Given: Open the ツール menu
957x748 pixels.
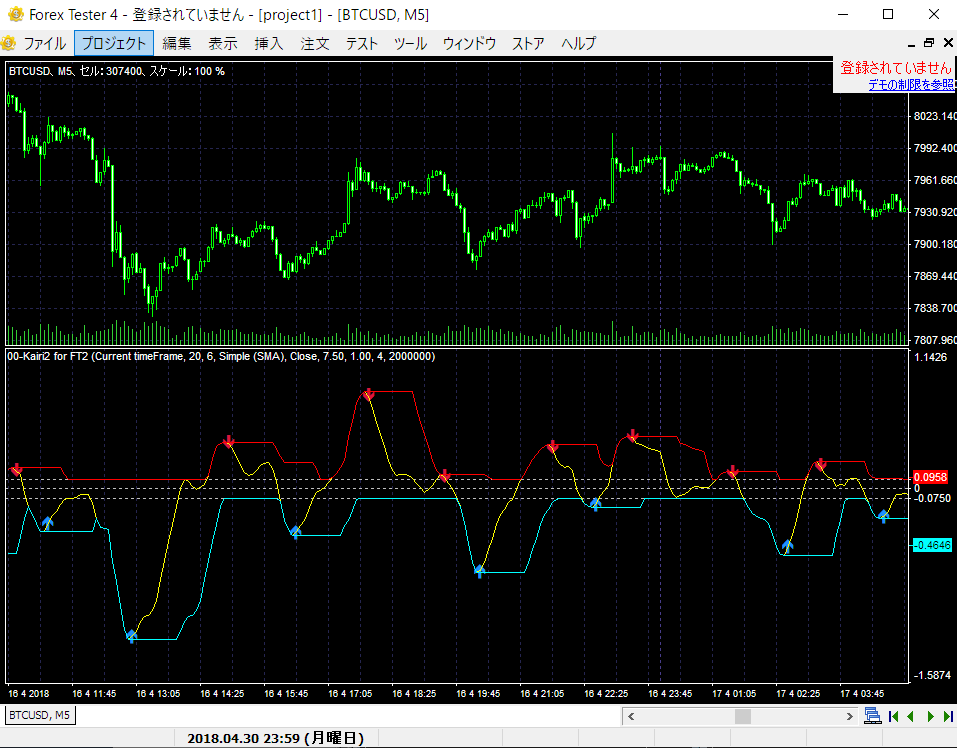Looking at the screenshot, I should (x=410, y=43).
